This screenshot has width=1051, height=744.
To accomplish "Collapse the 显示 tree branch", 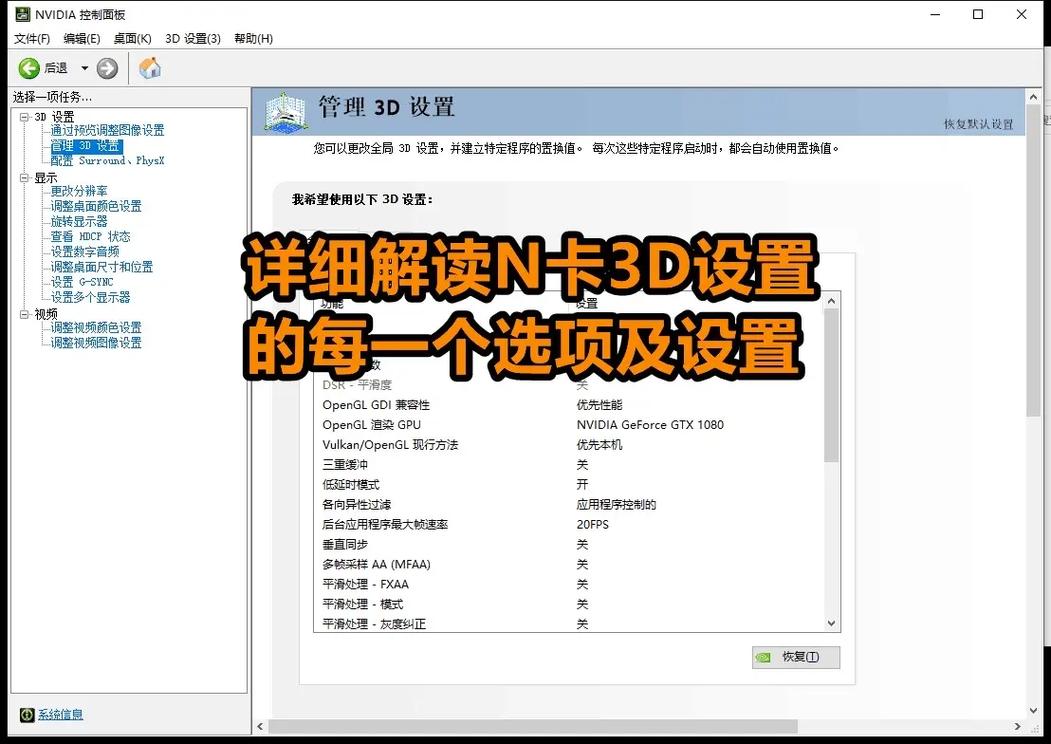I will coord(22,176).
